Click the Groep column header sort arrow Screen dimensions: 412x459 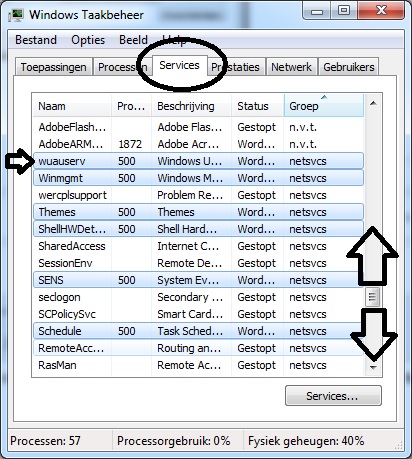coord(324,97)
